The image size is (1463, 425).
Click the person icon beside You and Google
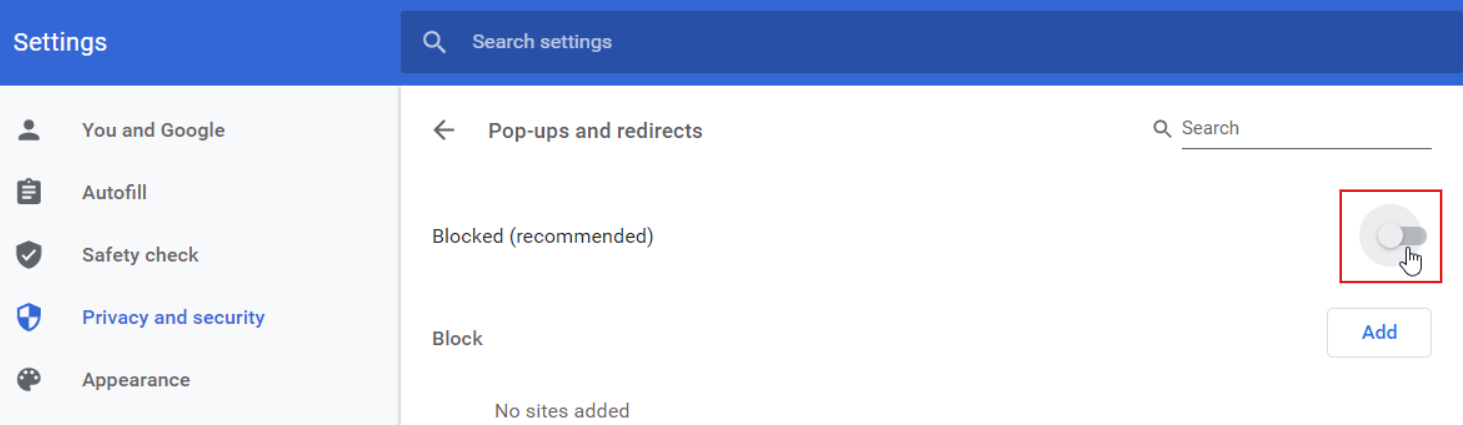(x=29, y=130)
